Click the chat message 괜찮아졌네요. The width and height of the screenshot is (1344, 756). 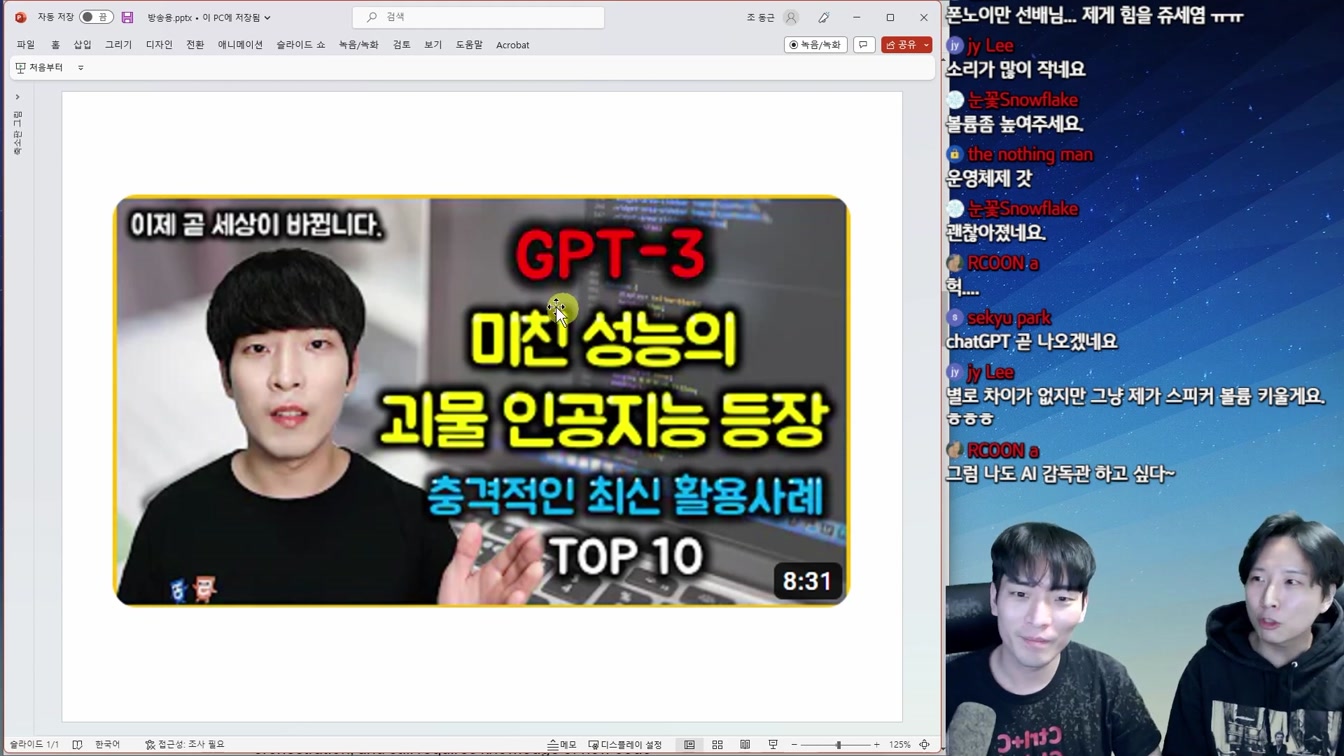pos(996,233)
